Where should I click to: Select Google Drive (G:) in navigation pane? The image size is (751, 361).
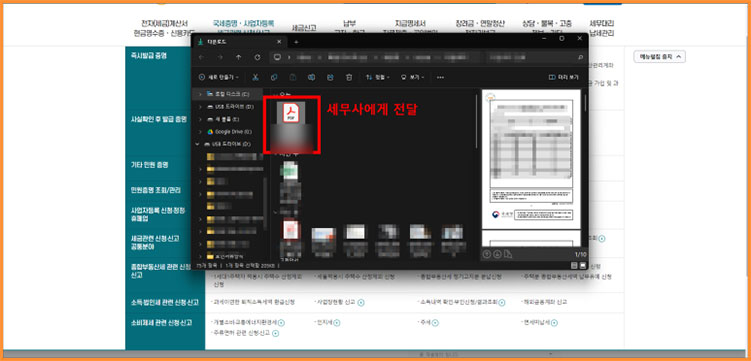pyautogui.click(x=229, y=132)
